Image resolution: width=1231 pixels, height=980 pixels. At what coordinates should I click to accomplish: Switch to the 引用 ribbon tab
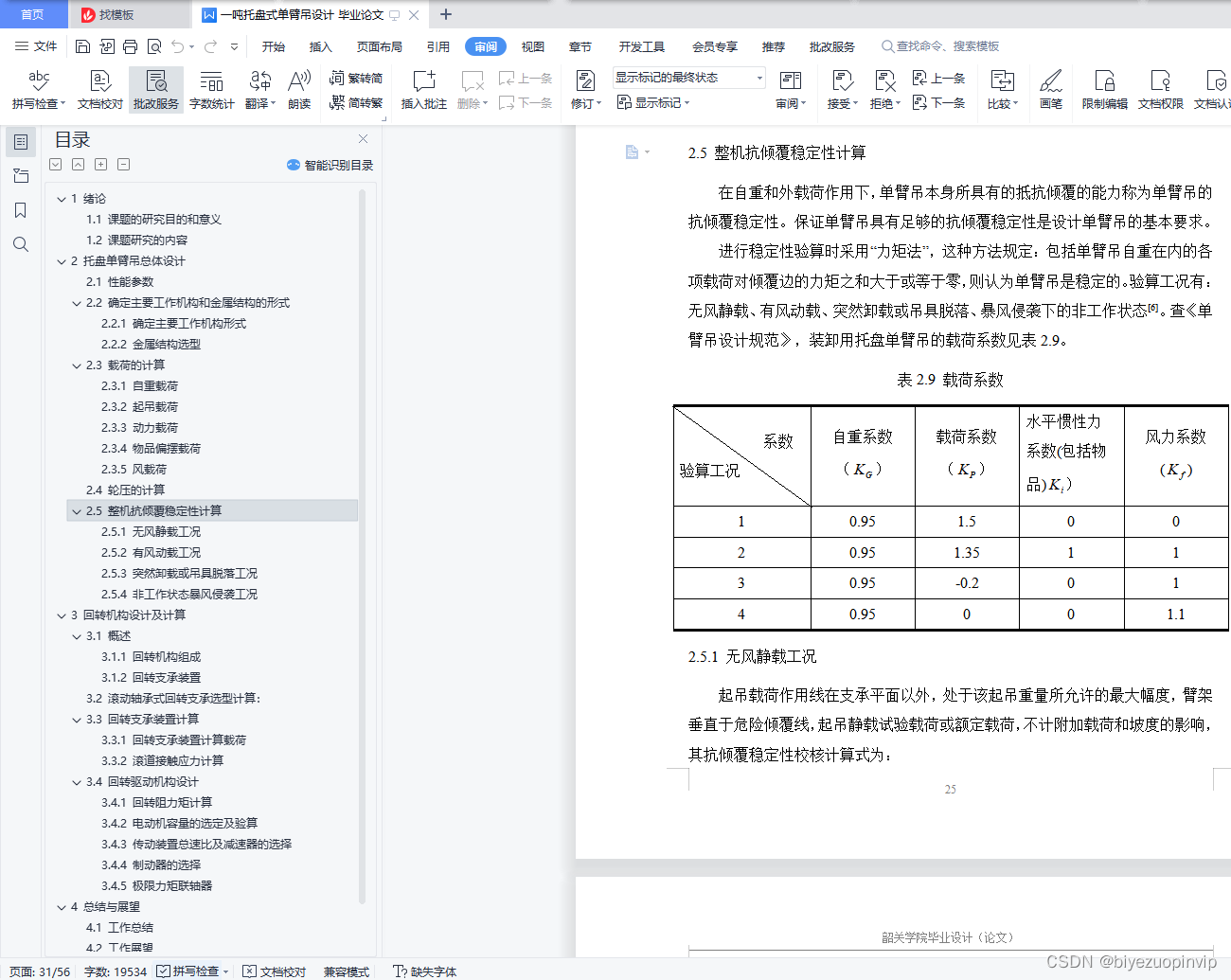coord(438,46)
